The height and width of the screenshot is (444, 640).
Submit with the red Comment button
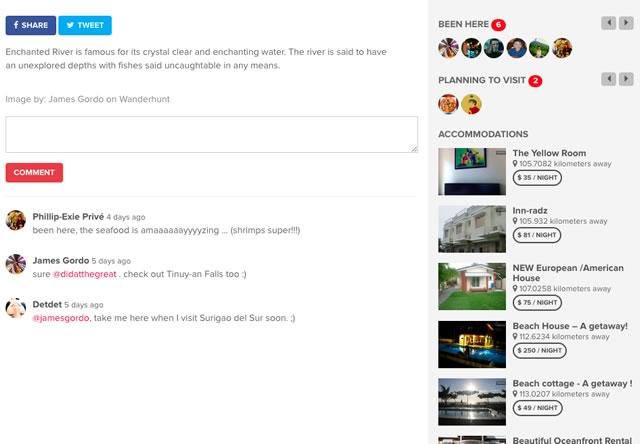34,173
